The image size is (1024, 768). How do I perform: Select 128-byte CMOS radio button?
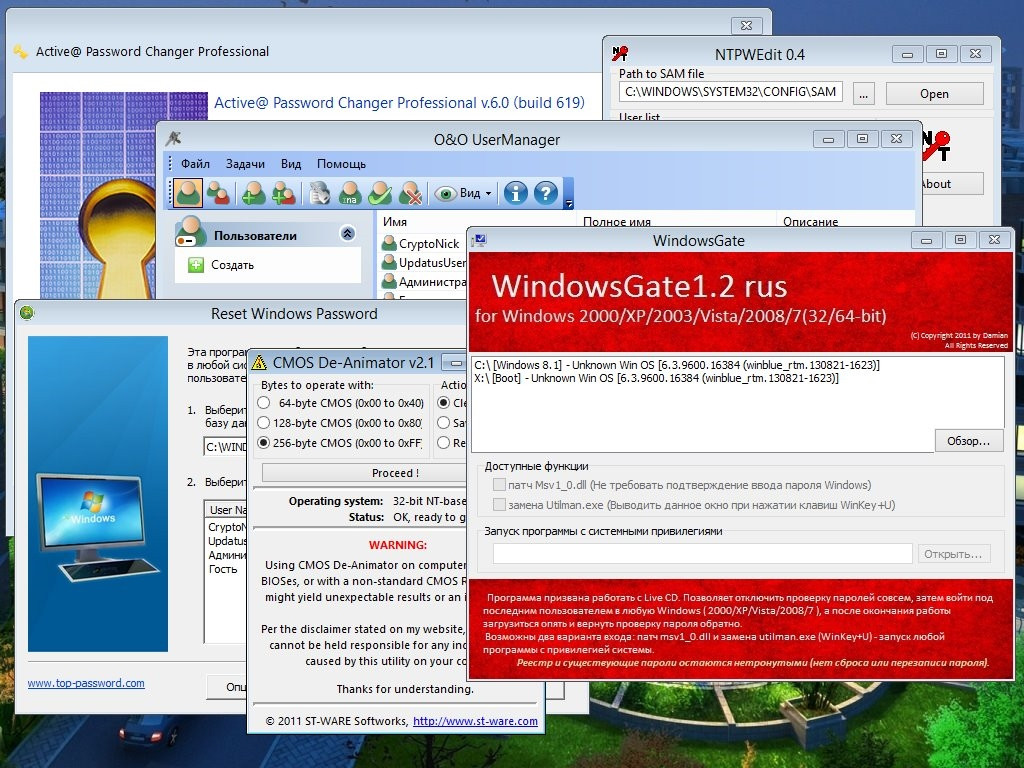[263, 423]
